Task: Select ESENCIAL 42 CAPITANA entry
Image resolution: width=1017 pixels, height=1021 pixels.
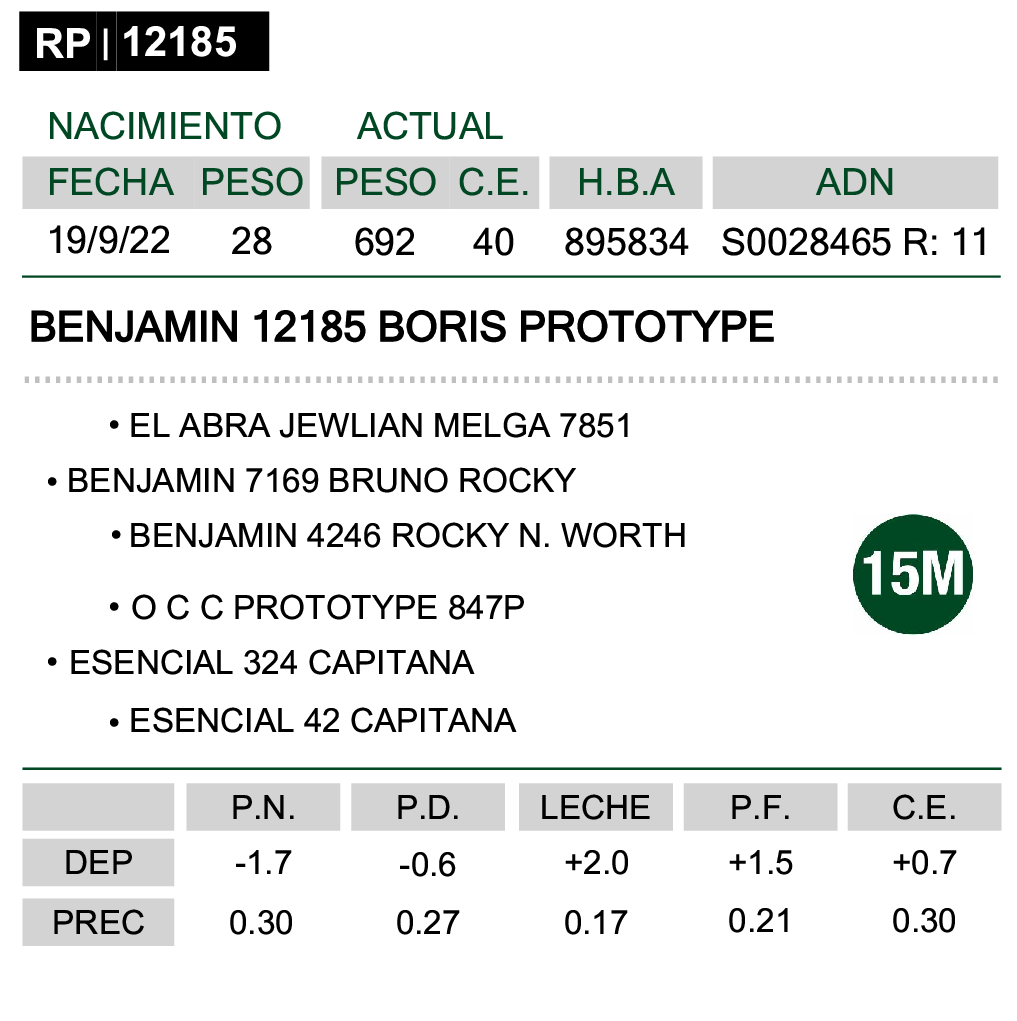Action: click(322, 721)
